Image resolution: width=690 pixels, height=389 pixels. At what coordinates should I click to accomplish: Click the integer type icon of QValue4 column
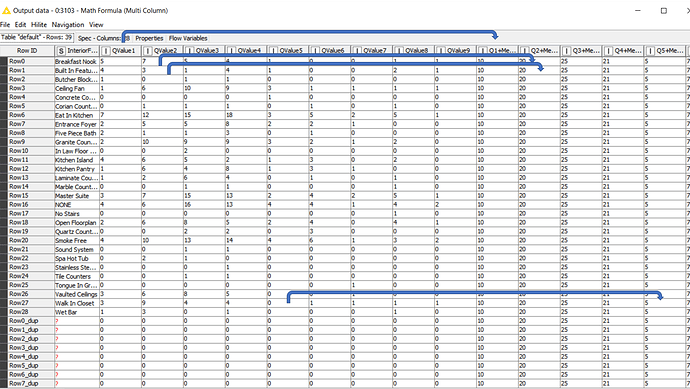point(231,51)
